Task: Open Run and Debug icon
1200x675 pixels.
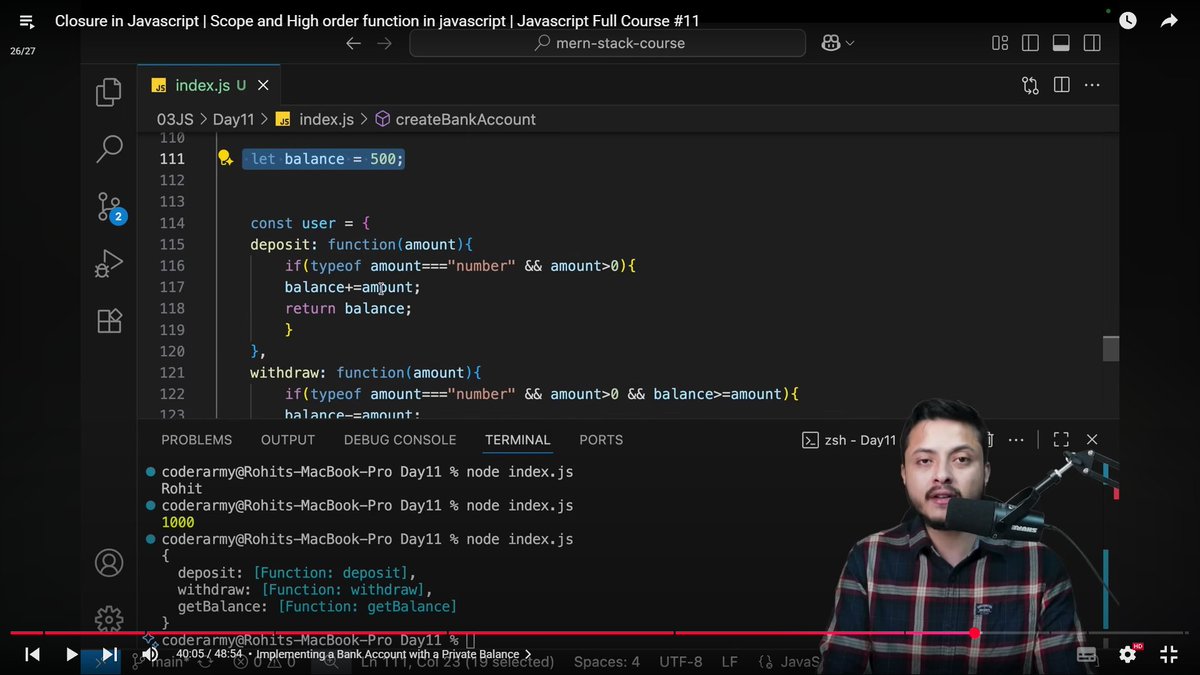Action: coord(109,264)
